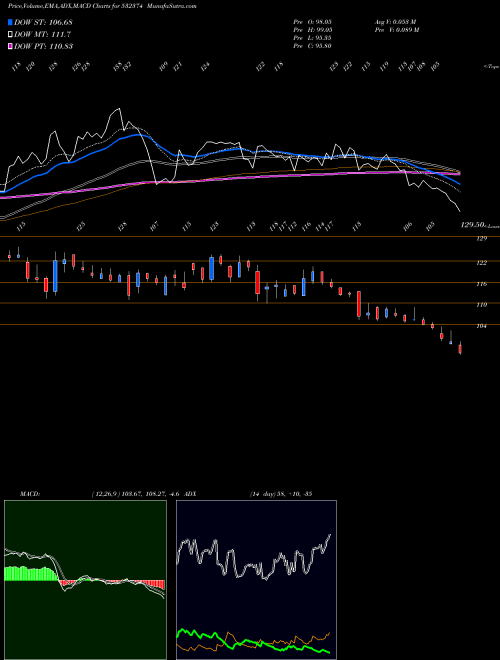This screenshot has height=660, width=500.
Task: Click the 'Pre C: 95.80' value
Action: tap(312, 46)
